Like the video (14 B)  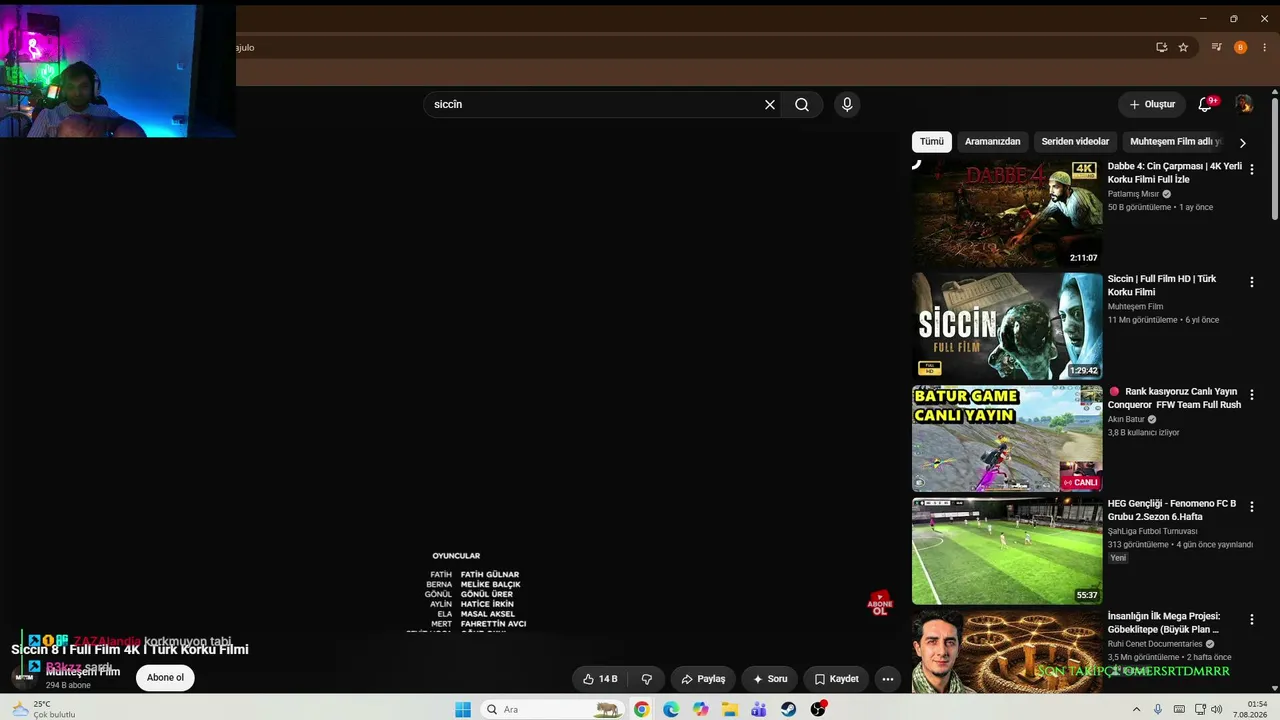tap(600, 679)
